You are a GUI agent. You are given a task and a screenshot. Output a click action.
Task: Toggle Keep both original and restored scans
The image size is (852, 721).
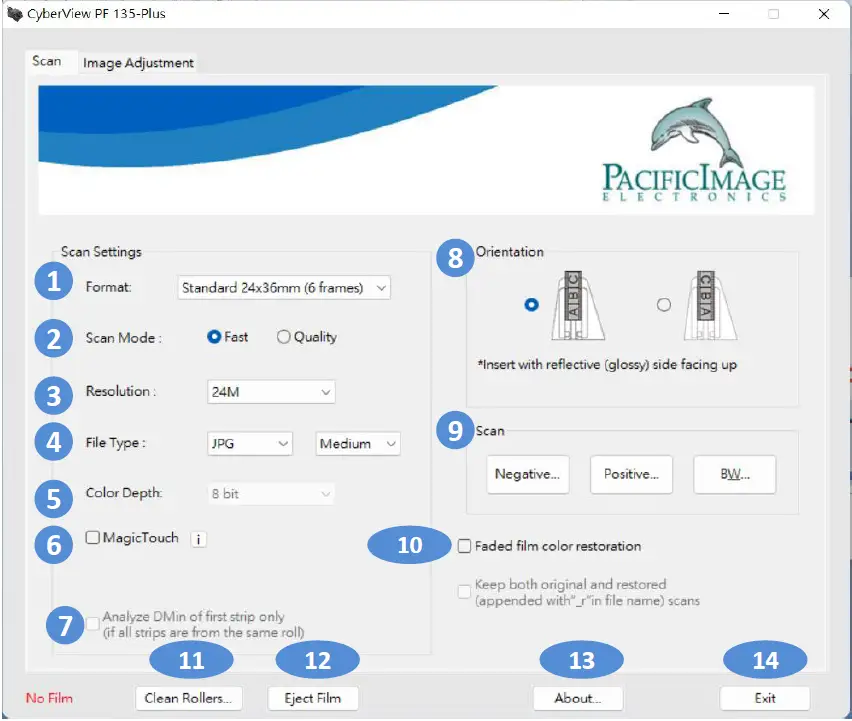pyautogui.click(x=464, y=592)
